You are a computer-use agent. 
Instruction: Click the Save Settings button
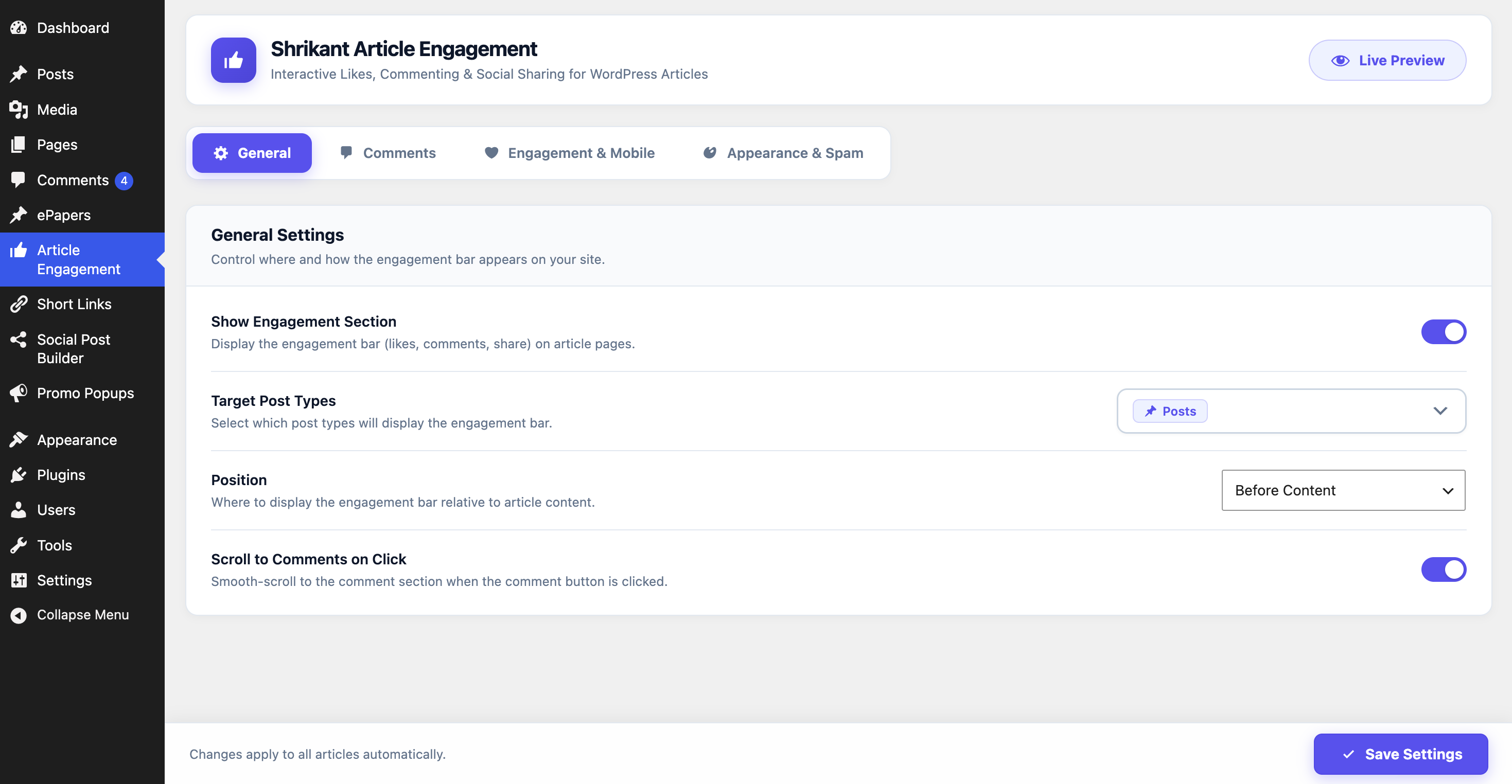[1400, 754]
